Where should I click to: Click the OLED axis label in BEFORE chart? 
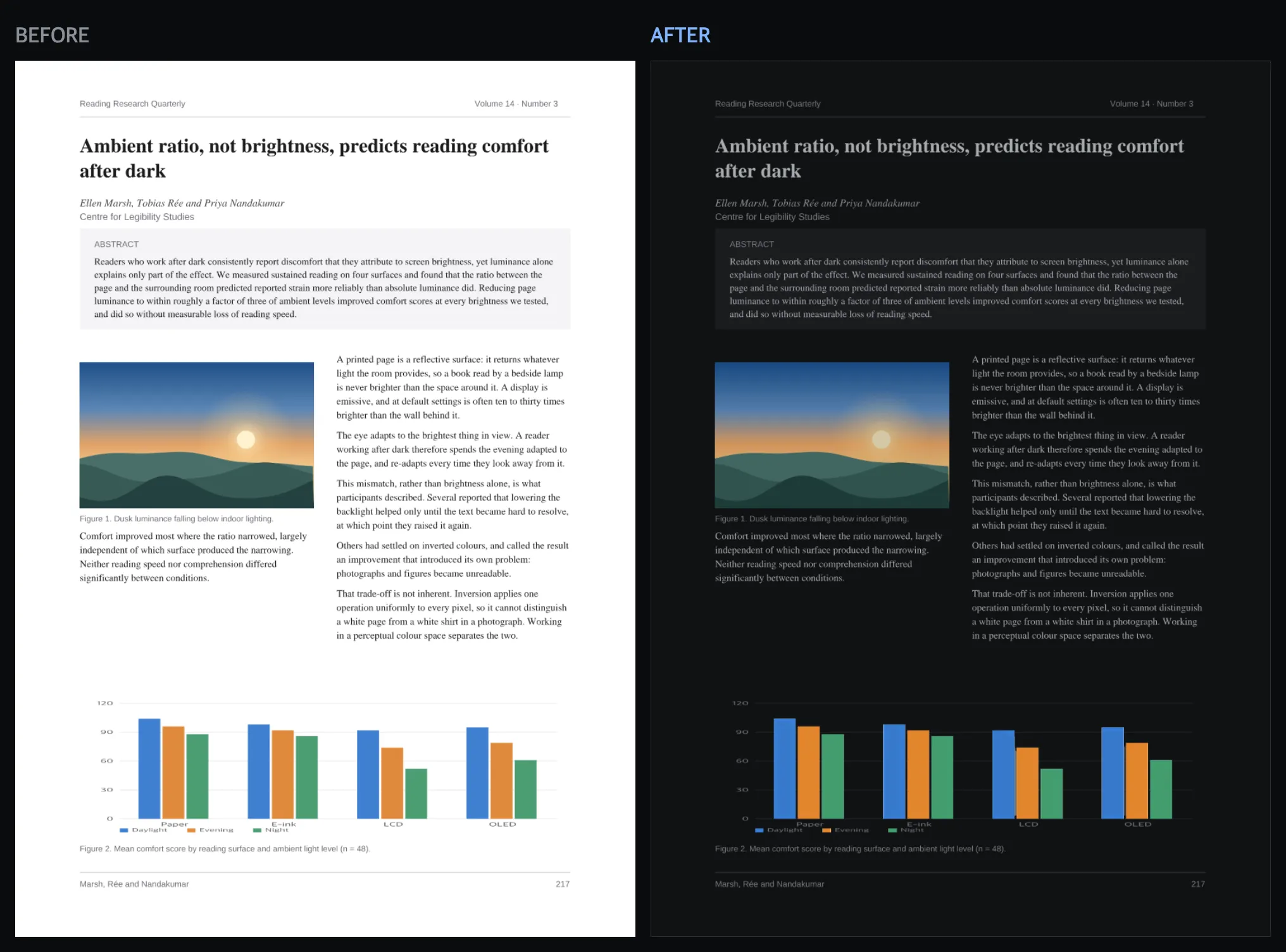(503, 824)
